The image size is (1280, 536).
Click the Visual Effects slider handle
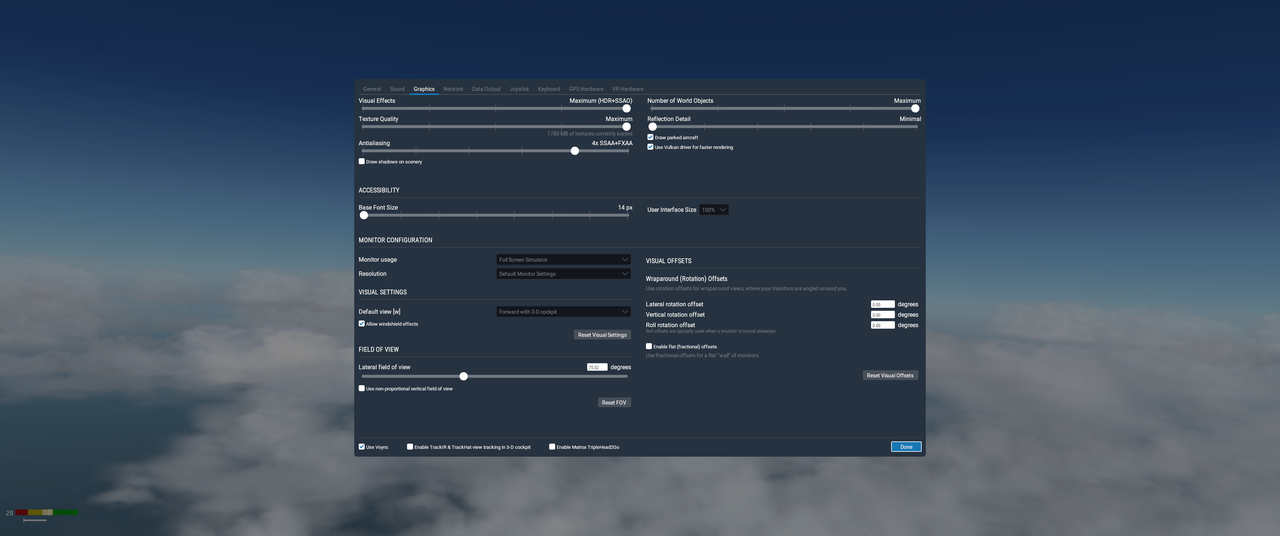(x=626, y=109)
